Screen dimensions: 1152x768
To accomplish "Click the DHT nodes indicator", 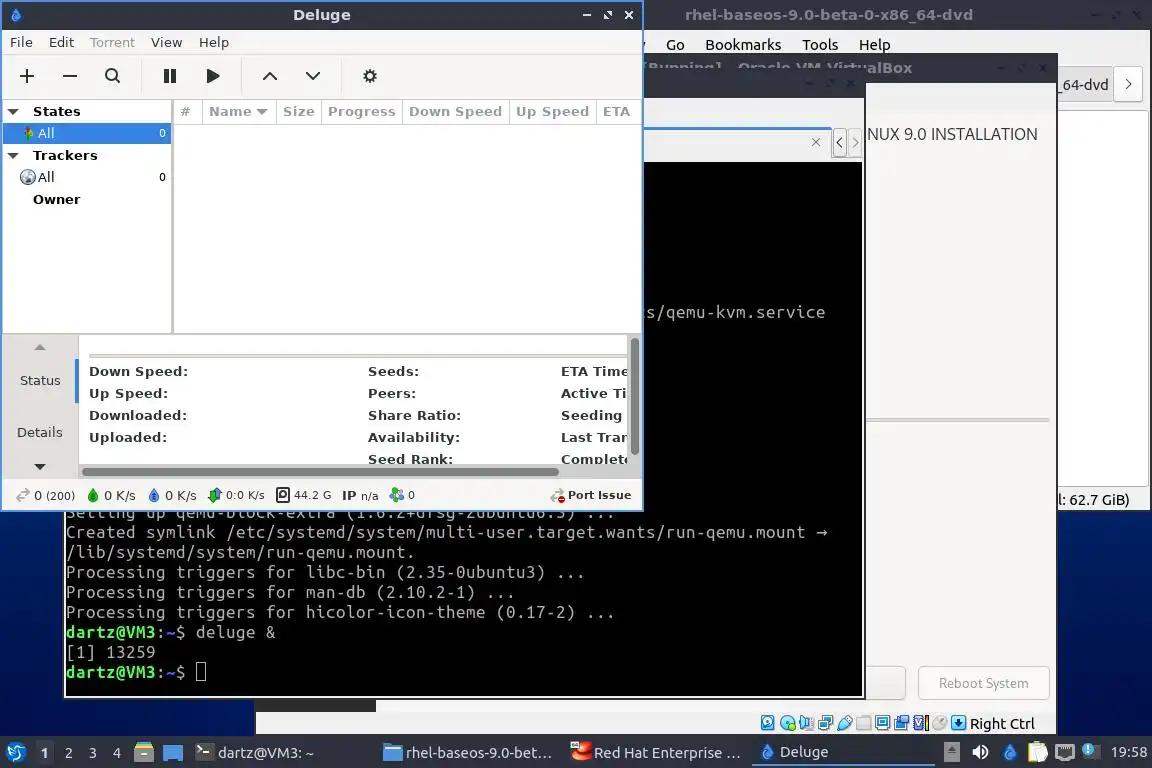I will [x=402, y=495].
